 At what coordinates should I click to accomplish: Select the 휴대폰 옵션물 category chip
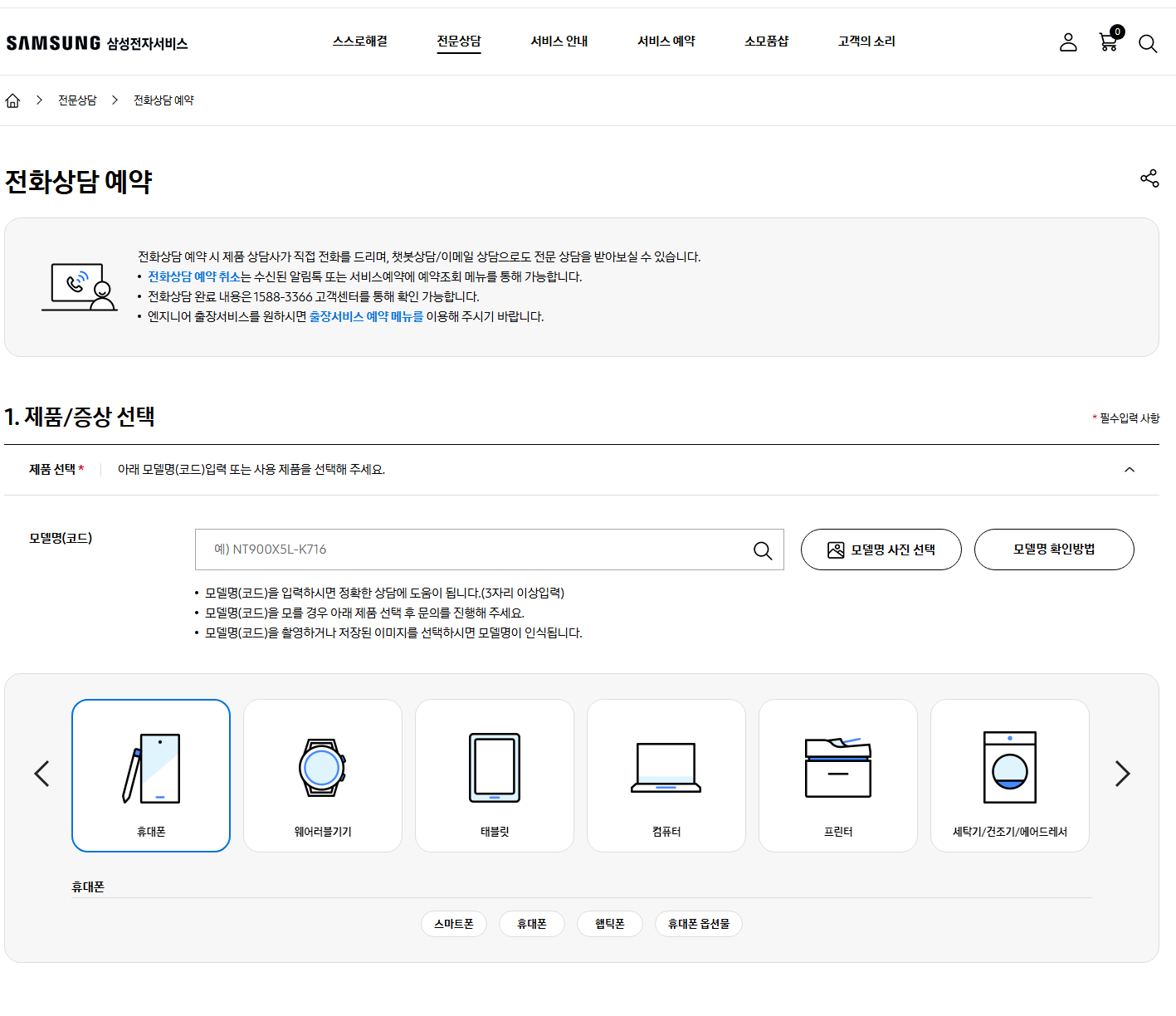pos(698,924)
